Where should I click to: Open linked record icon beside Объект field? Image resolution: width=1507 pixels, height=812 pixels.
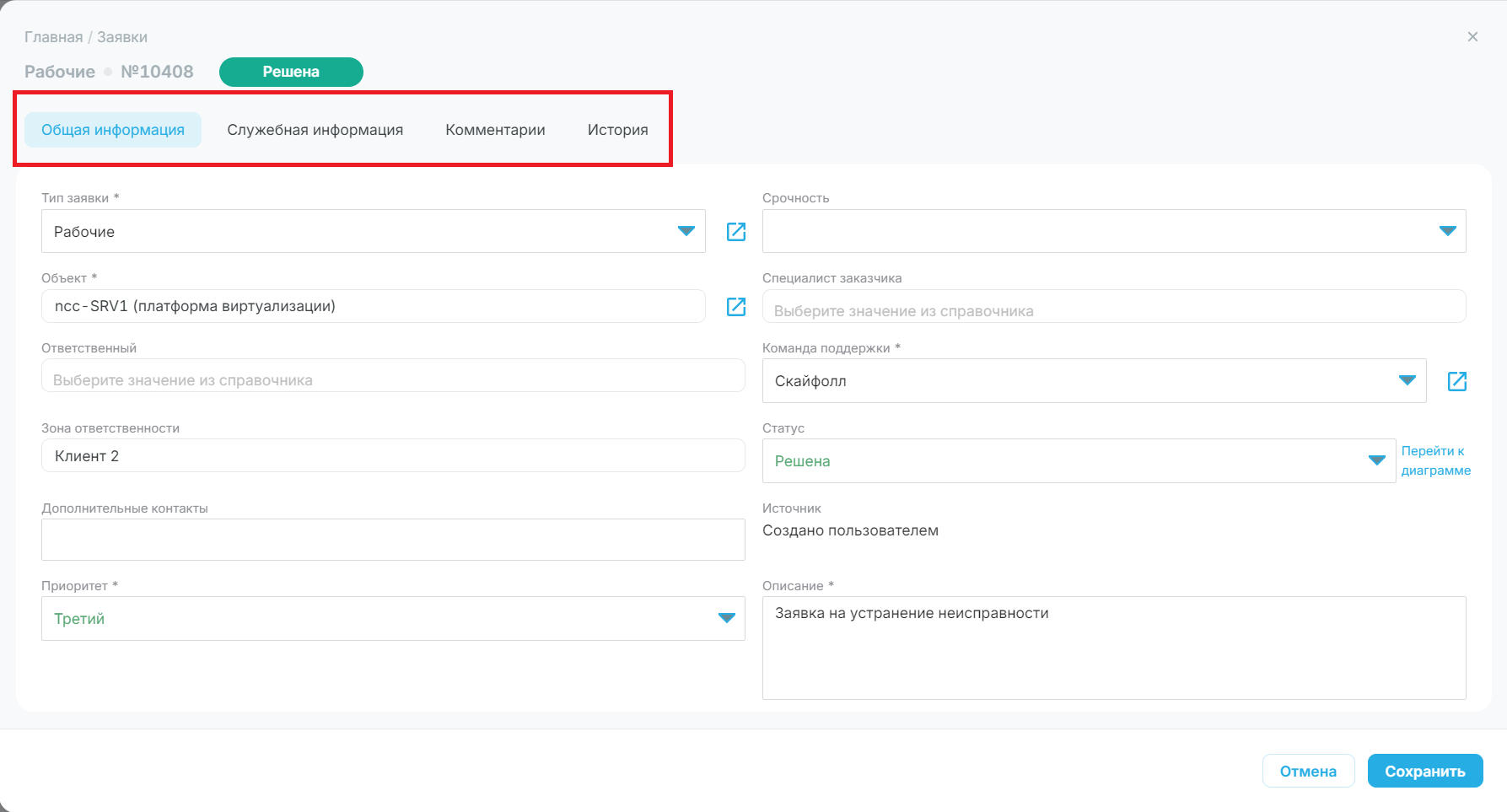click(x=736, y=307)
